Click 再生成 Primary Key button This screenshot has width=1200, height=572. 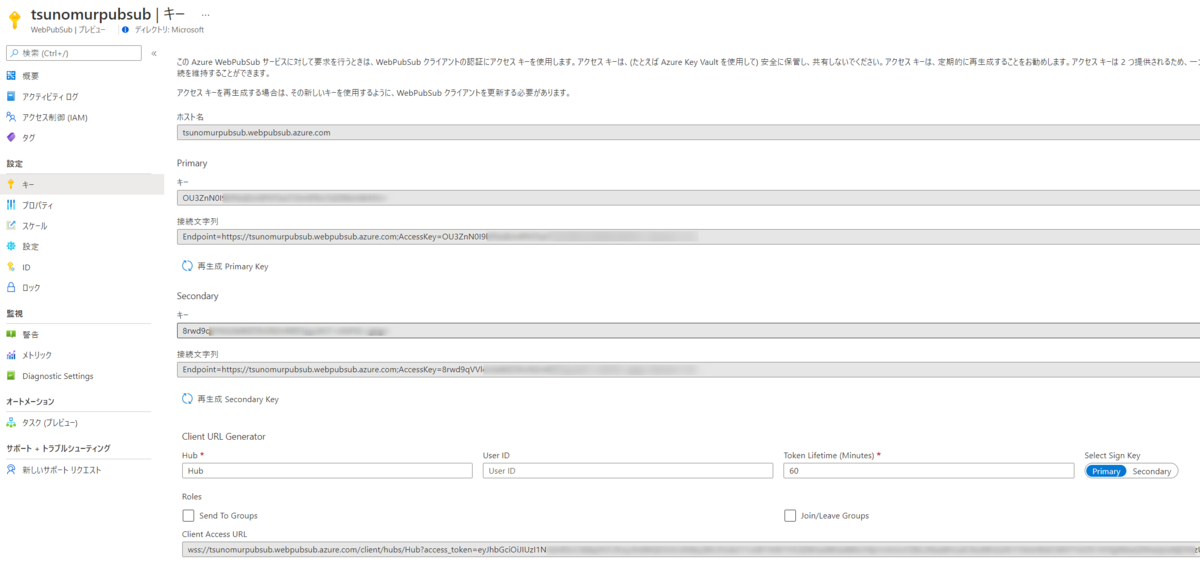click(224, 266)
